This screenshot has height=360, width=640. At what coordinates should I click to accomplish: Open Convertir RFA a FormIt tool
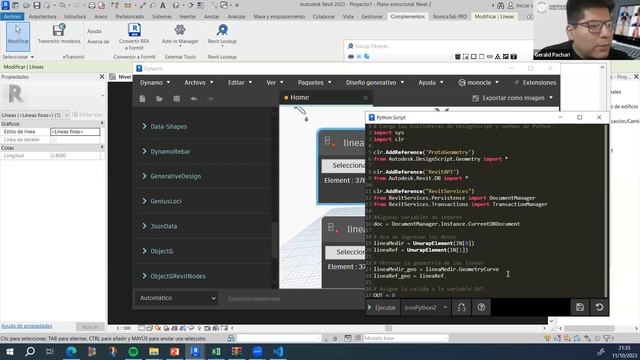tap(134, 36)
